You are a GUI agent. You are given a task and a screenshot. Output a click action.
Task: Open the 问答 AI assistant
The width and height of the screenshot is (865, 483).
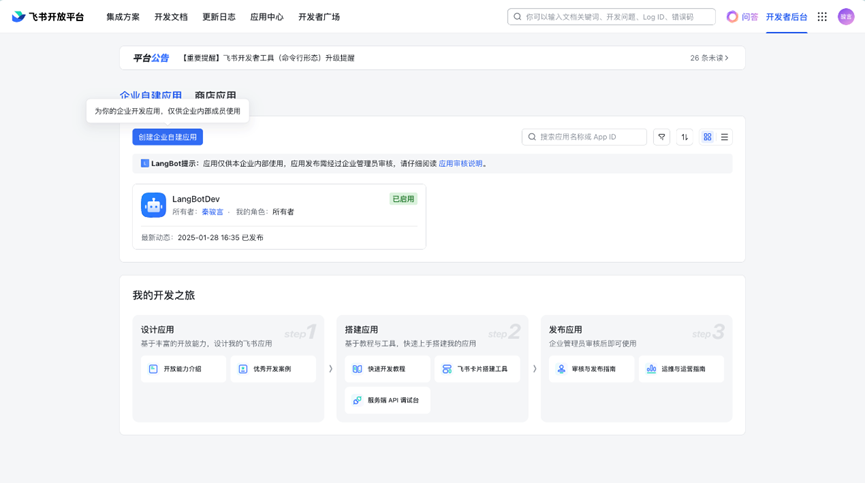742,17
